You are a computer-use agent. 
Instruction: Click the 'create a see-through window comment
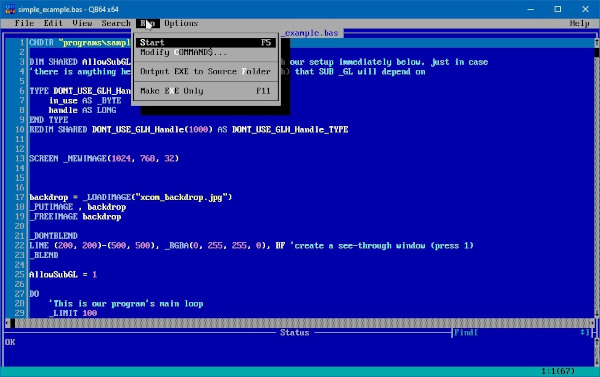click(x=381, y=245)
